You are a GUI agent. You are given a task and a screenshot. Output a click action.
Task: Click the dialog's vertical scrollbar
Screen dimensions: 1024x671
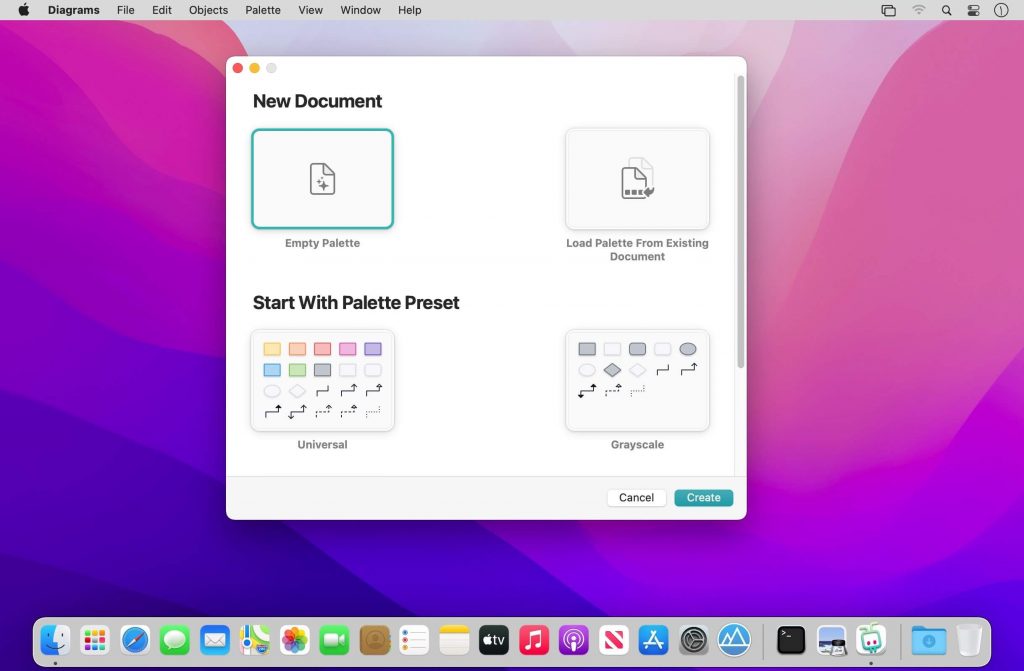click(x=740, y=220)
